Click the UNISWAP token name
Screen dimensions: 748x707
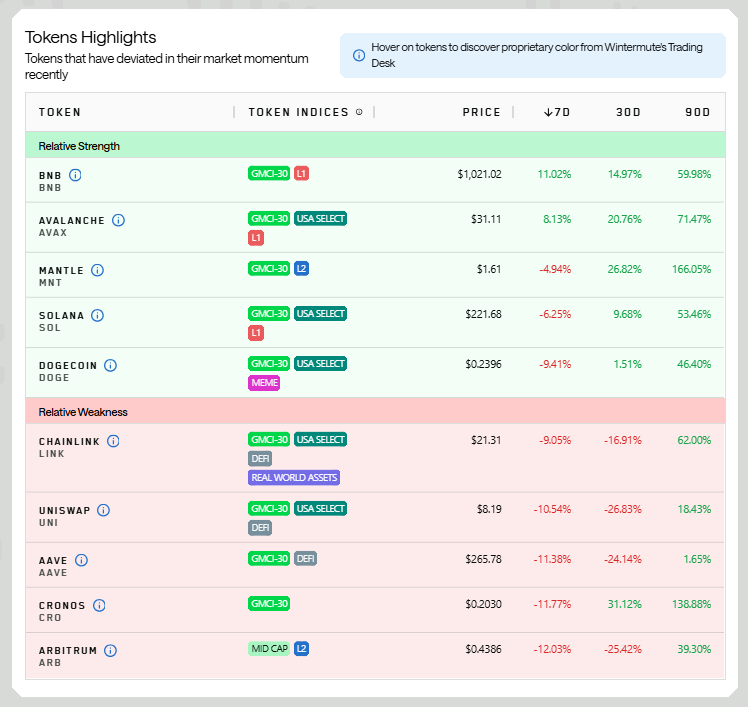64,510
